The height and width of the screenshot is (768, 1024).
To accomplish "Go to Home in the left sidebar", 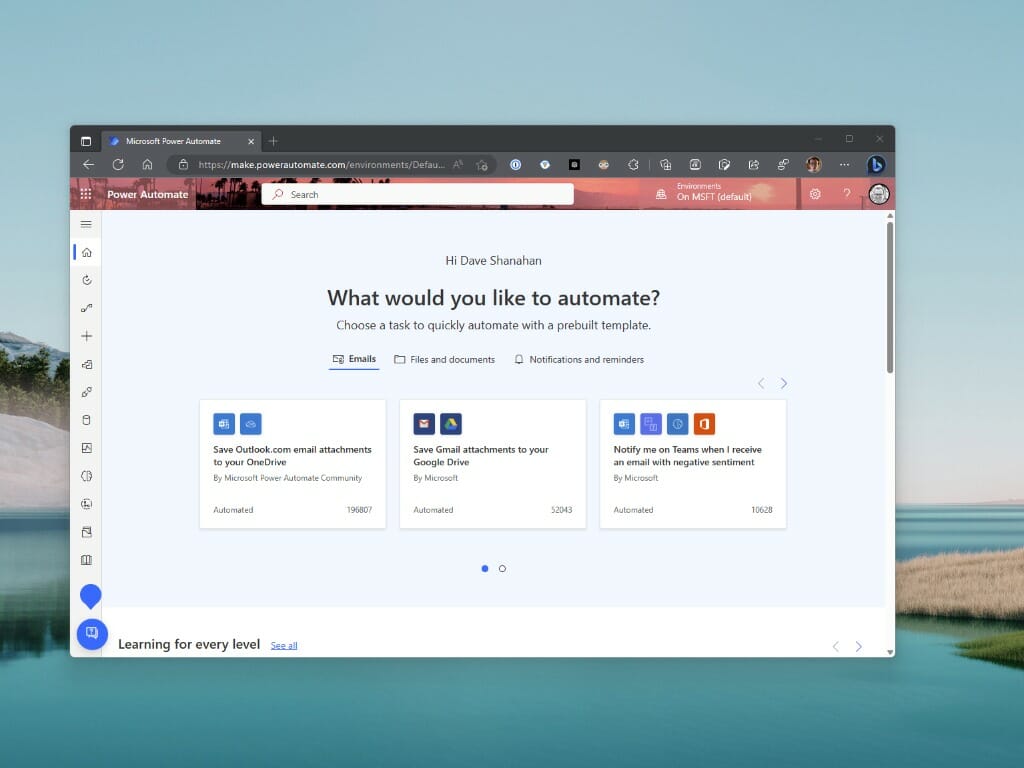I will point(87,253).
